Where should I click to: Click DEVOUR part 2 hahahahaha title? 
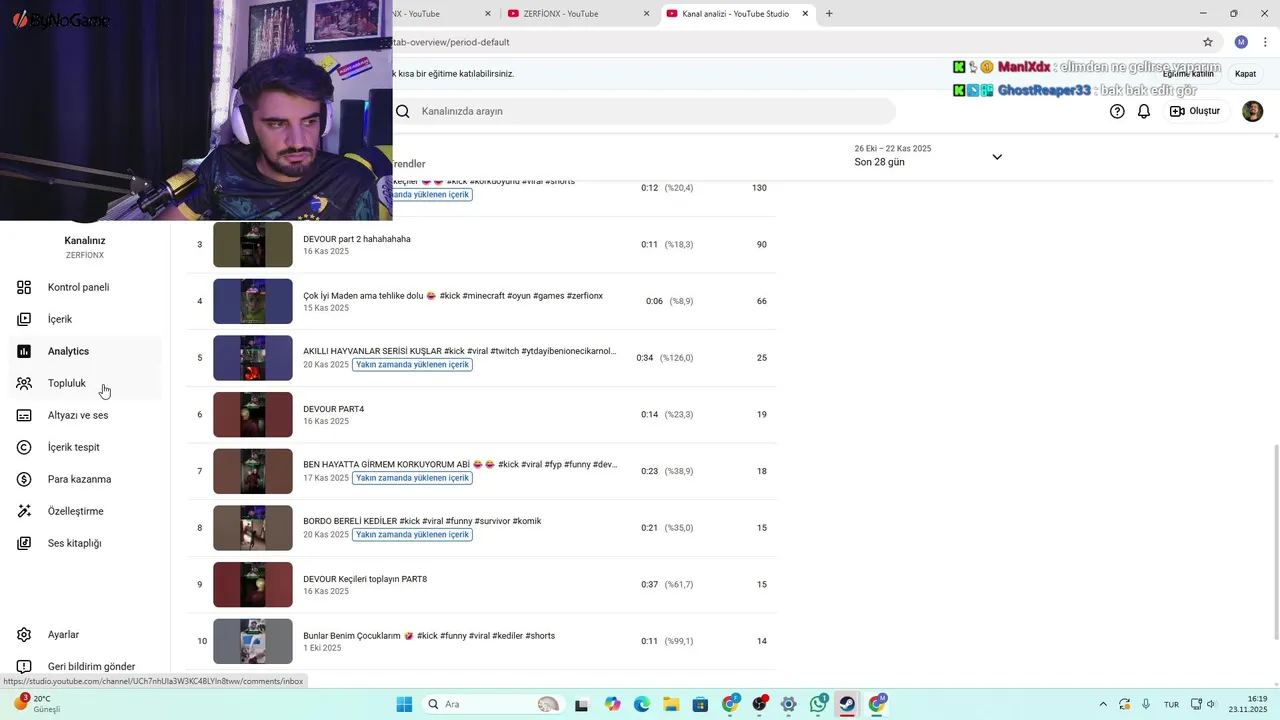(357, 239)
